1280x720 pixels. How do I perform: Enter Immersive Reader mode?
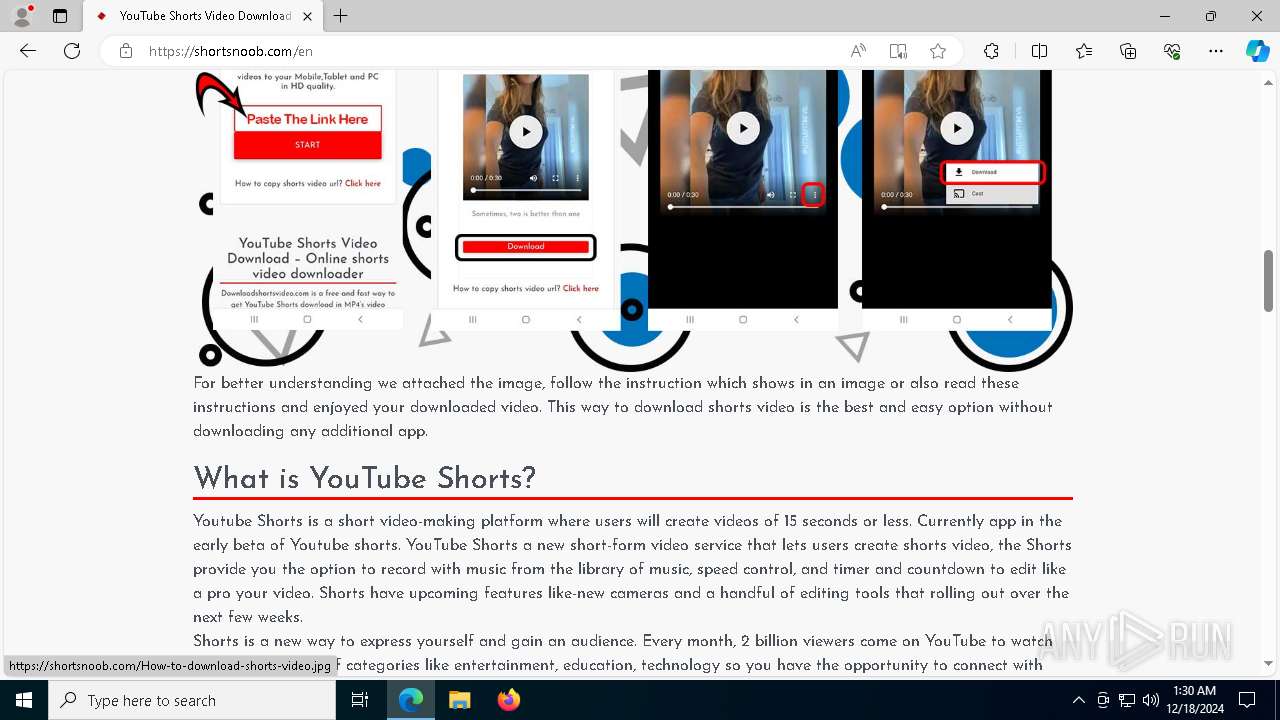(x=898, y=51)
